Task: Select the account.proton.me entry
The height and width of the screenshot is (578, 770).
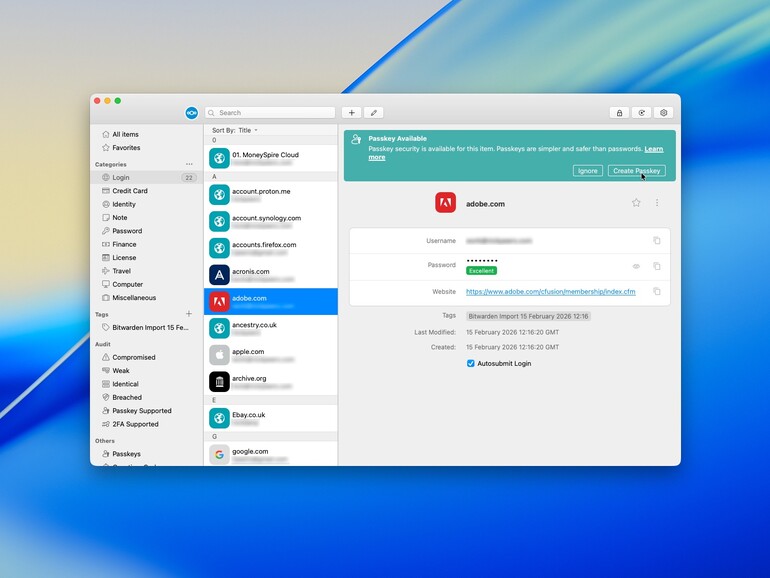Action: [x=271, y=195]
